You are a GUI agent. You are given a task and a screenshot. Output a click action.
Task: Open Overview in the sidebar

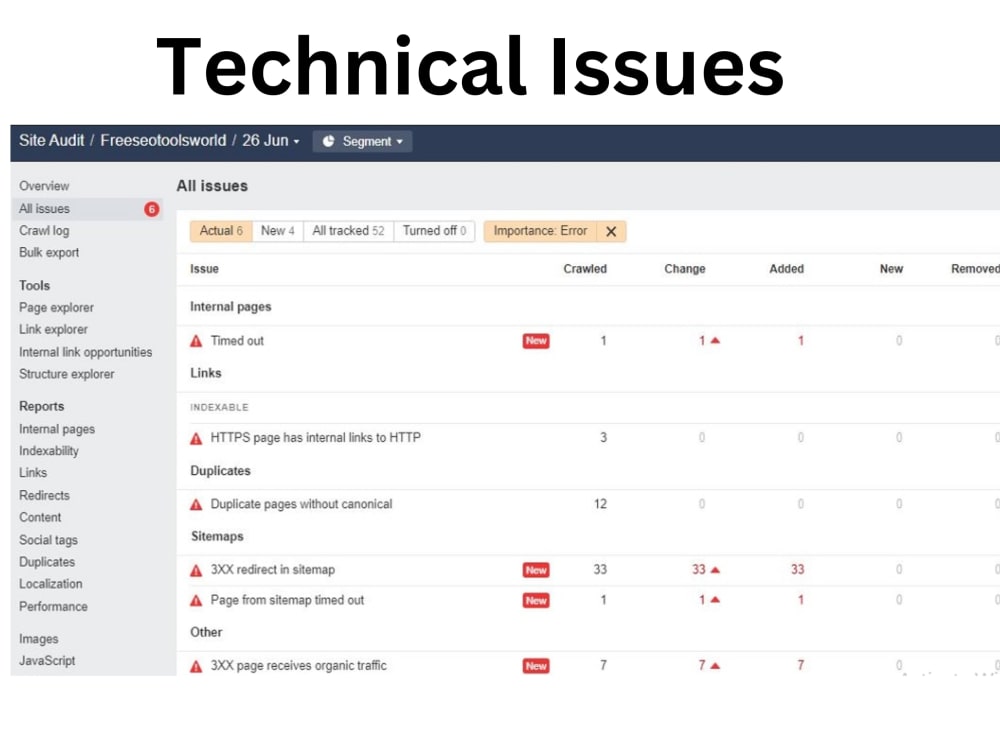[x=44, y=186]
